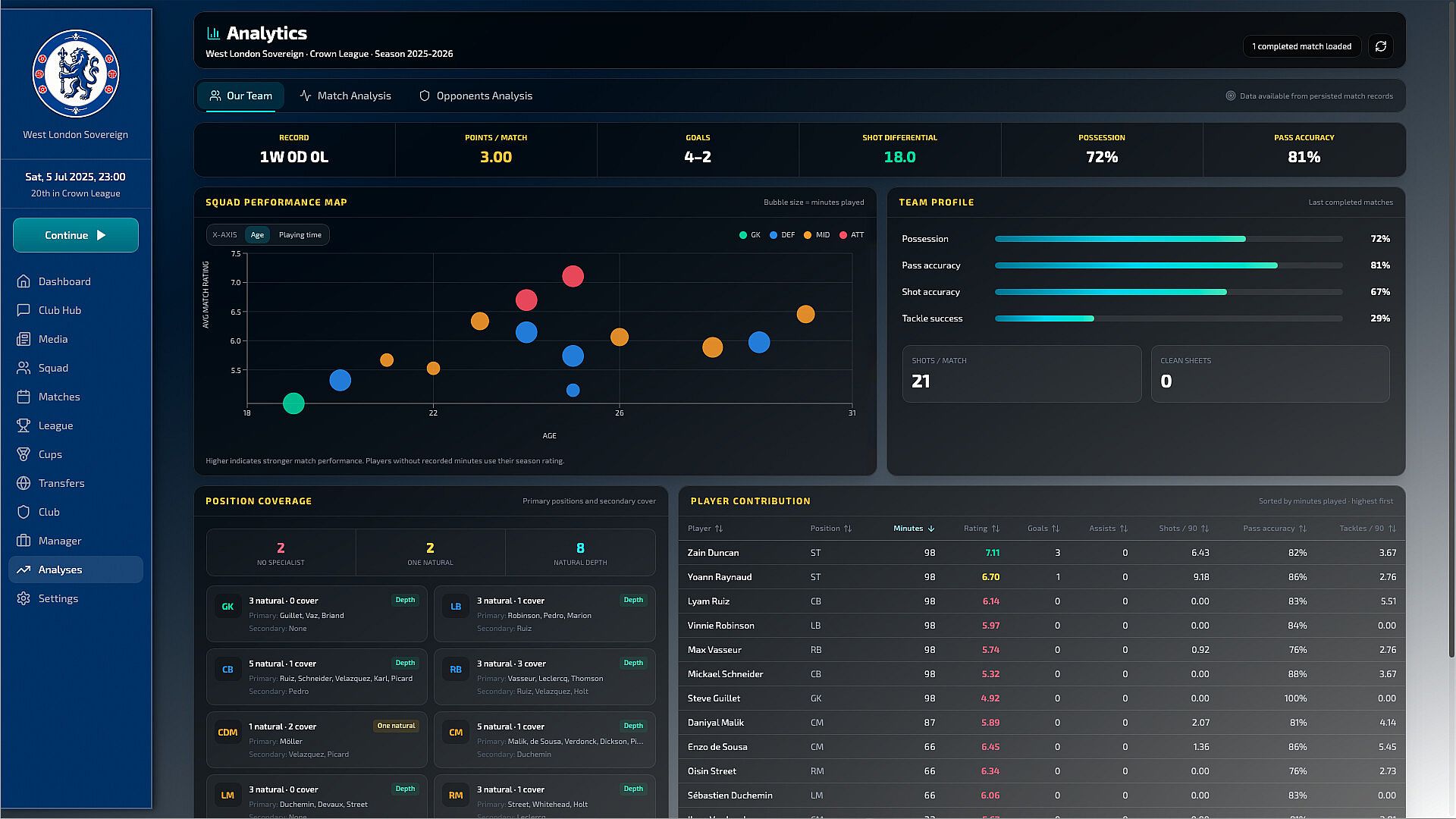This screenshot has width=1456, height=819.
Task: Open the Transfers globe icon
Action: point(24,483)
